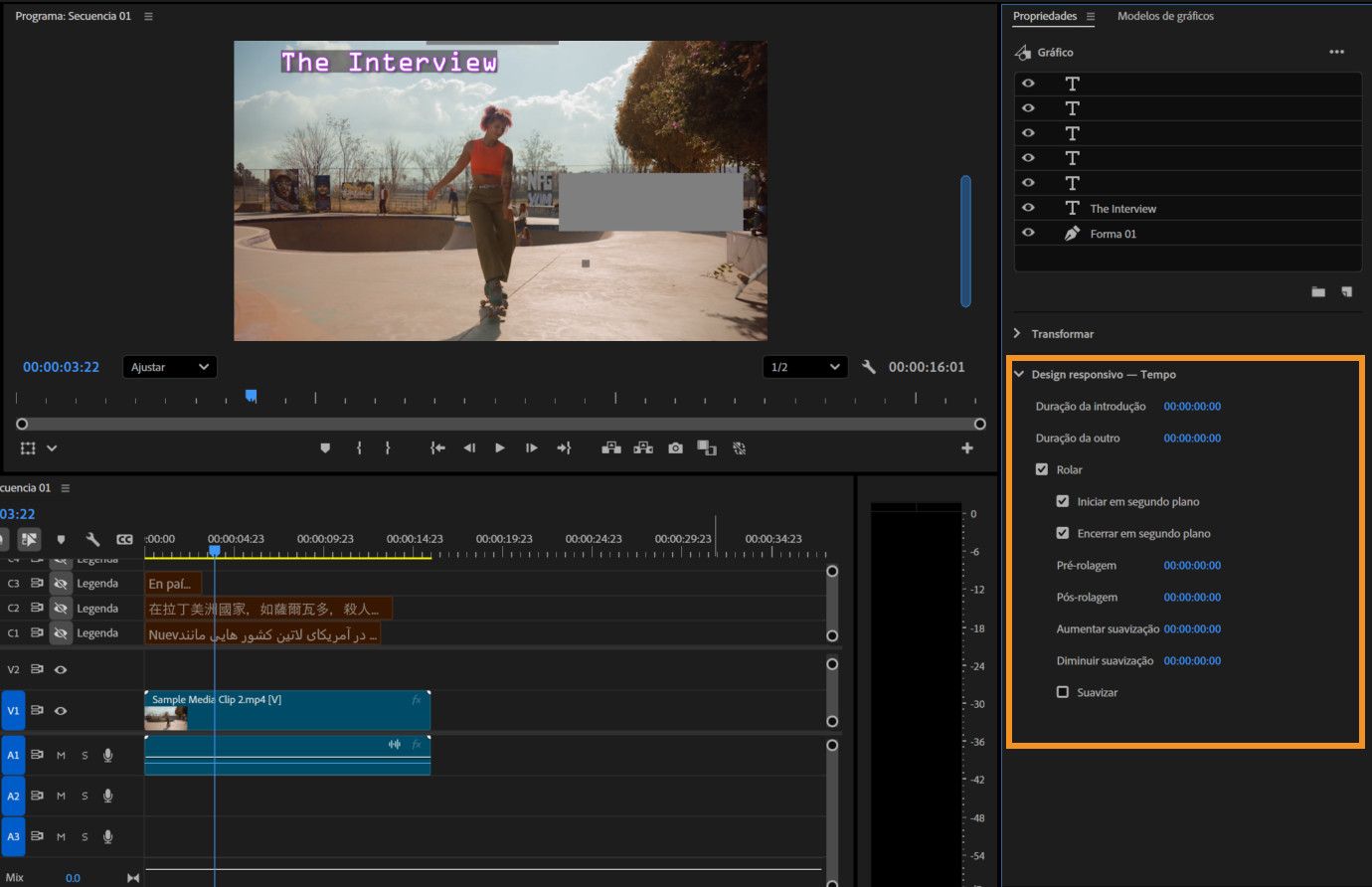The height and width of the screenshot is (887, 1372).
Task: Select the Forma 01 layer
Action: pyautogui.click(x=1113, y=234)
